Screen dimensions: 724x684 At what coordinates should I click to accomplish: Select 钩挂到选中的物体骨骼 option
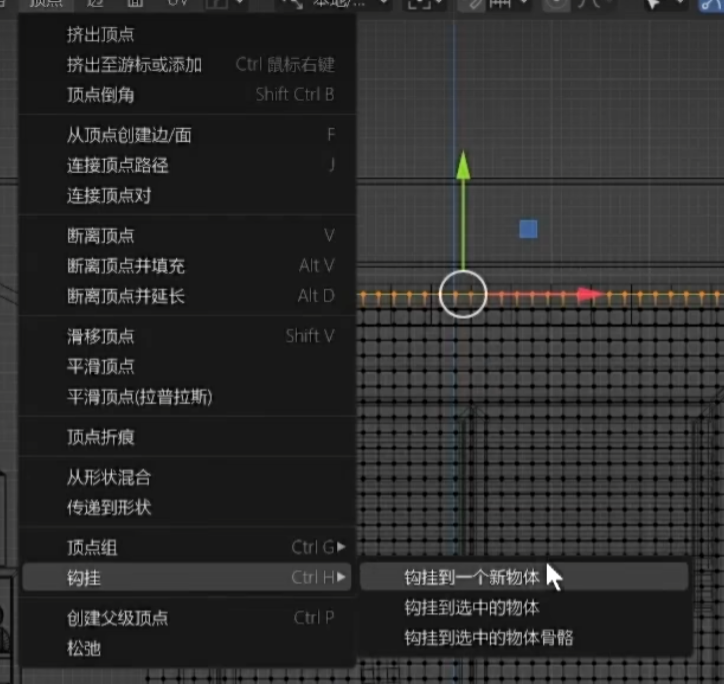(488, 637)
